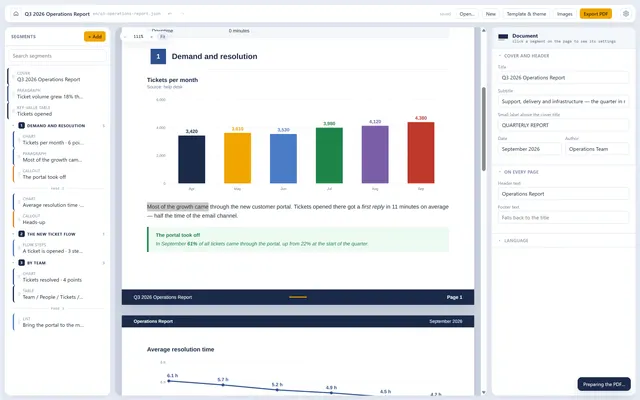Open the Open… file menu
The image size is (640, 400).
(x=467, y=14)
